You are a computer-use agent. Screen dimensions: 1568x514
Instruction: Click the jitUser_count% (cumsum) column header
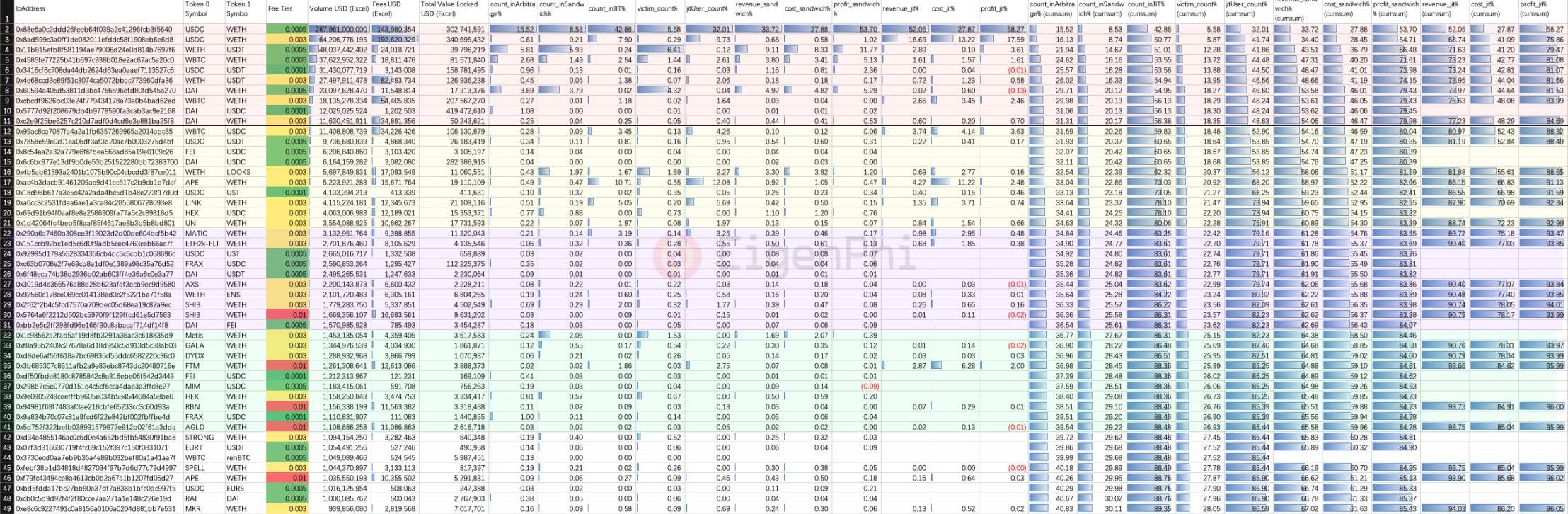pyautogui.click(x=1247, y=9)
